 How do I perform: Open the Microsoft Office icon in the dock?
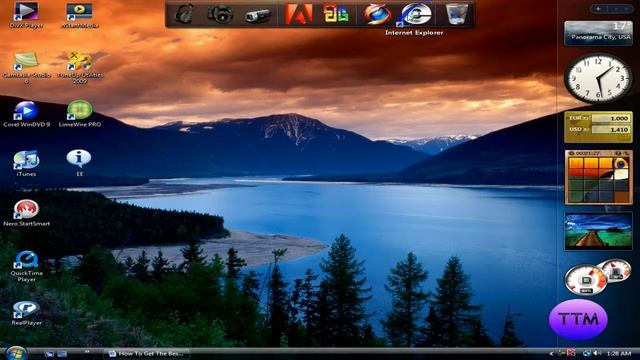click(336, 14)
